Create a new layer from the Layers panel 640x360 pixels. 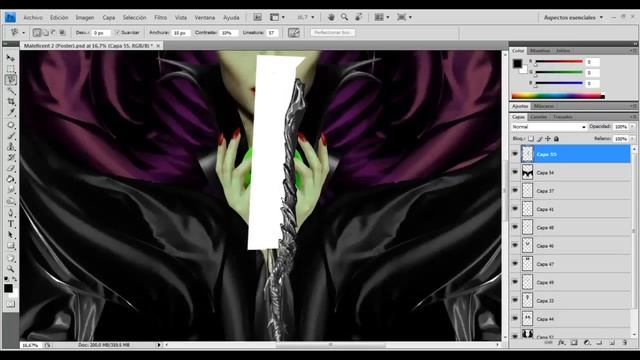(x=612, y=343)
